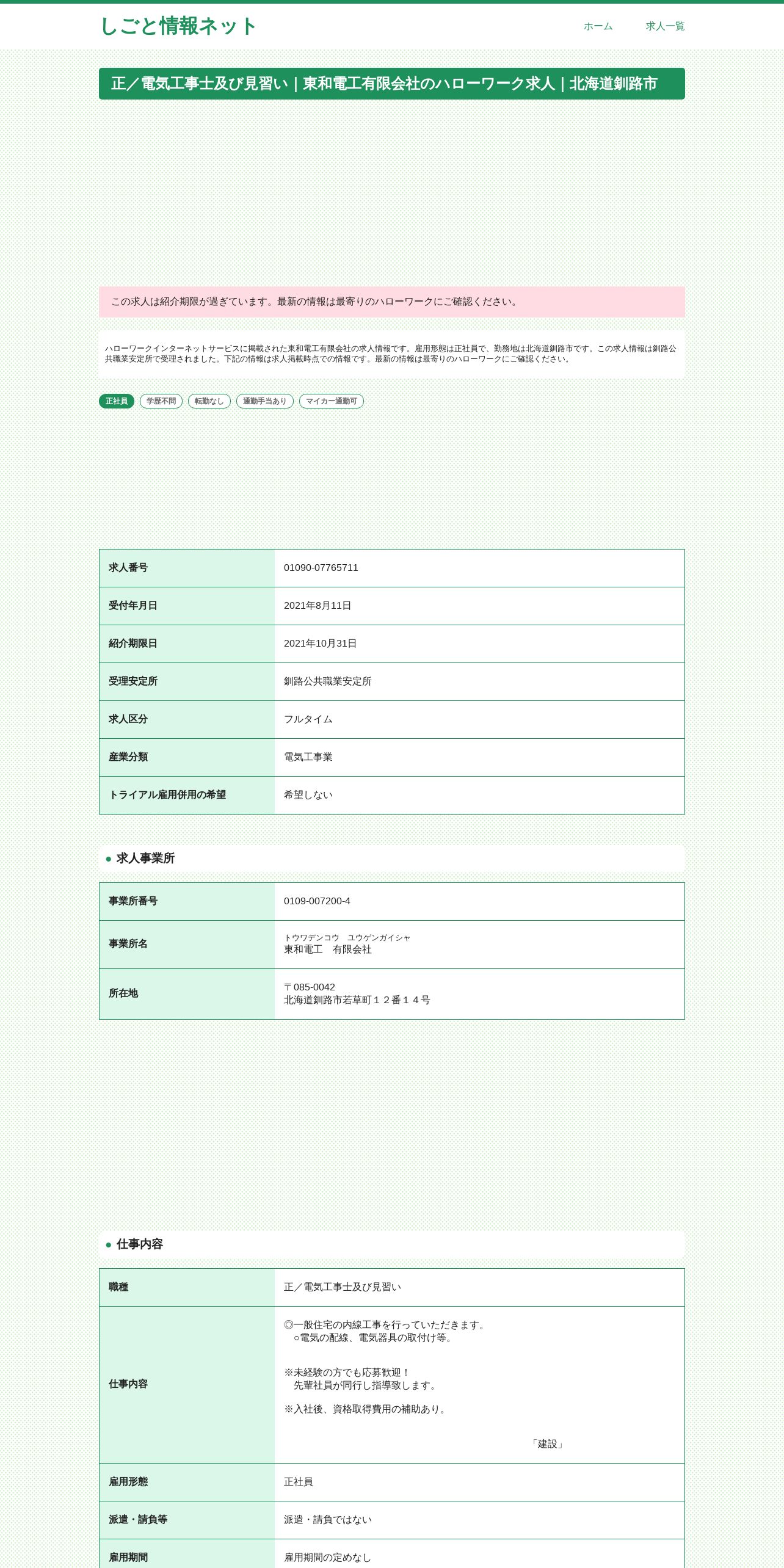The height and width of the screenshot is (1568, 784).
Task: Select the value 派遣・請負ではない
Action: click(x=328, y=1520)
